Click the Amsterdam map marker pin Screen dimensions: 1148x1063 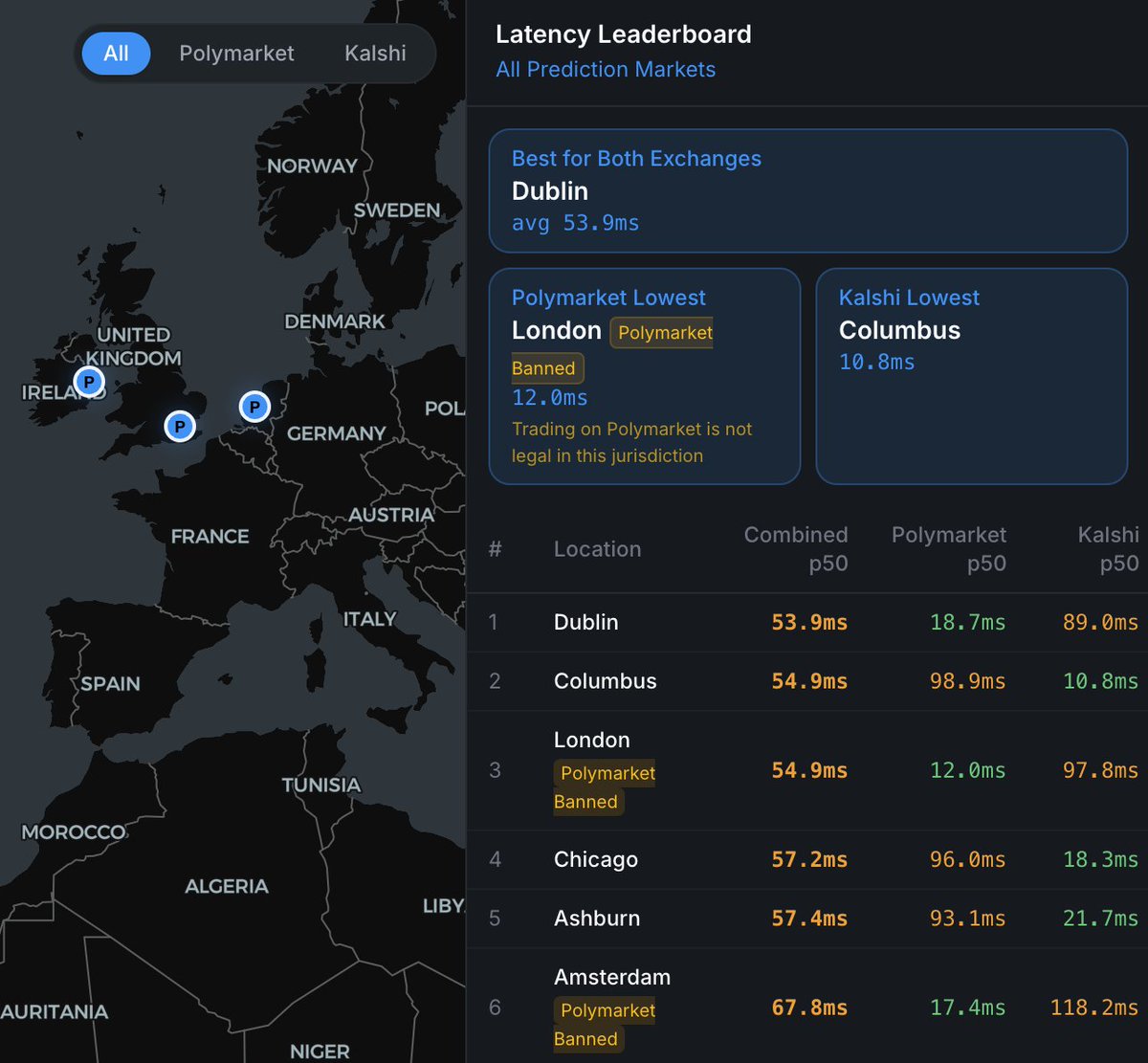(254, 408)
